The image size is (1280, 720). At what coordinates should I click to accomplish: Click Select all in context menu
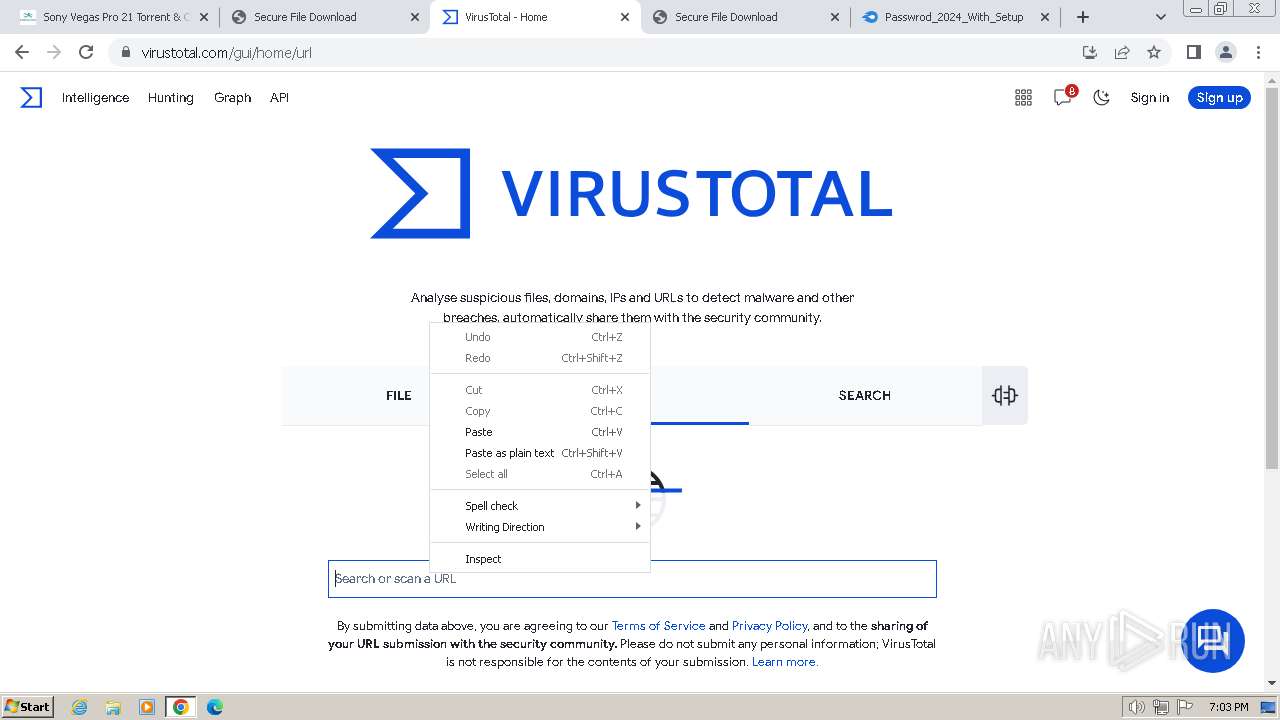(x=540, y=474)
